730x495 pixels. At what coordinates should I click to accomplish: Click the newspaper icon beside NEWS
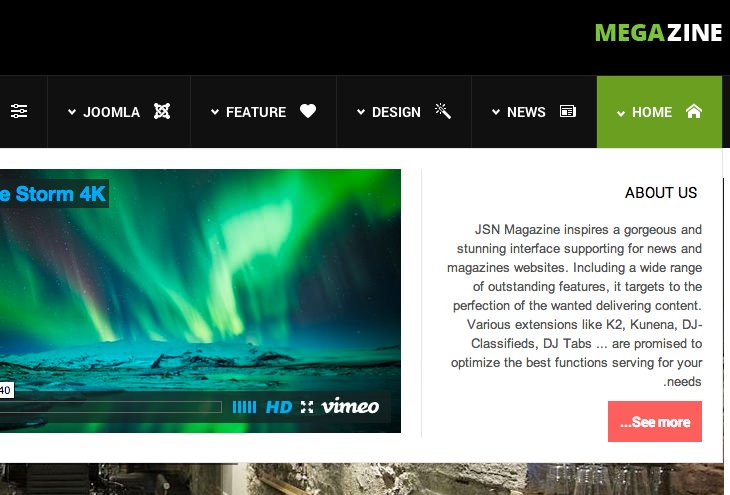pyautogui.click(x=568, y=111)
